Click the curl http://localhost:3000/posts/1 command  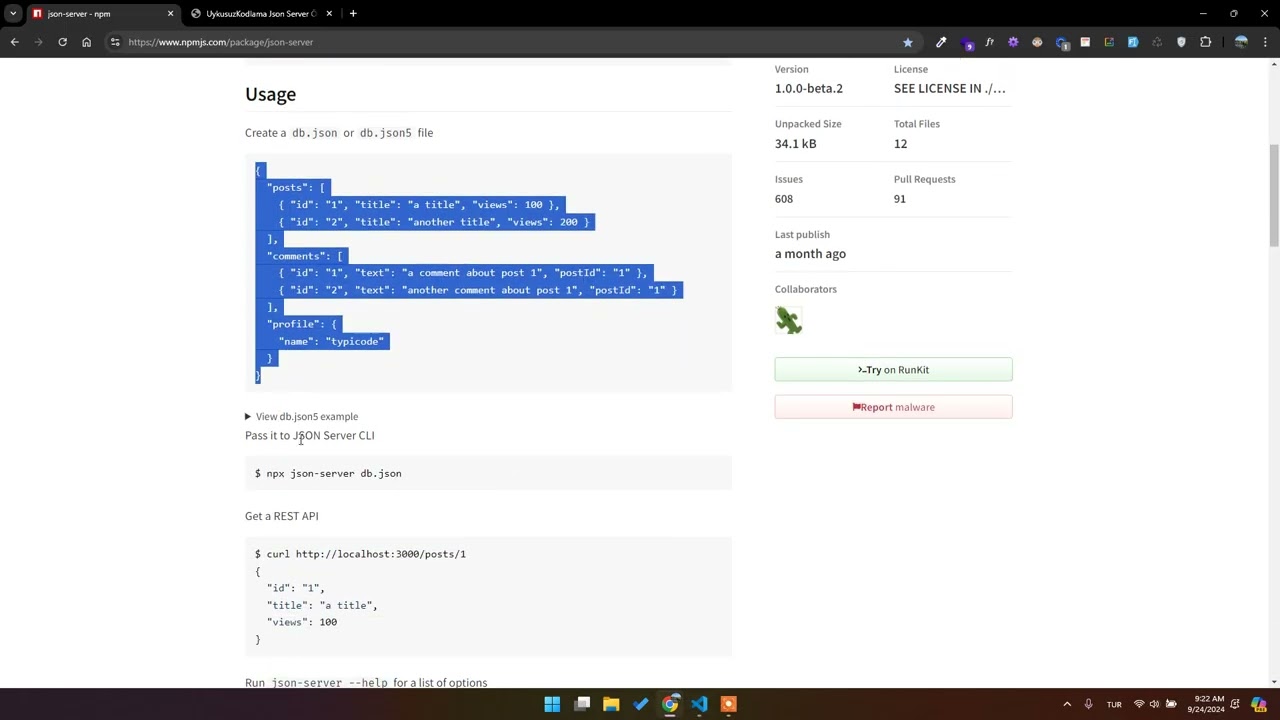click(x=366, y=553)
